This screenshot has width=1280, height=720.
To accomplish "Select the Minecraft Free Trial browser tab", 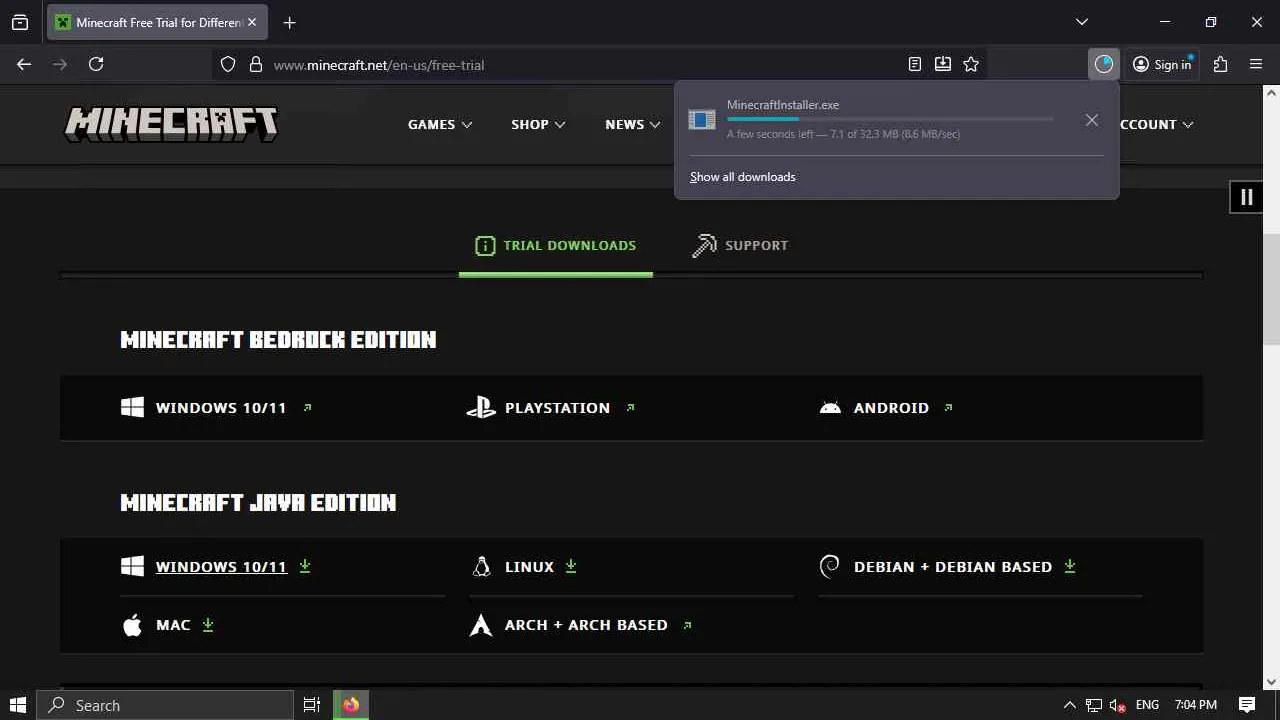I will [157, 22].
